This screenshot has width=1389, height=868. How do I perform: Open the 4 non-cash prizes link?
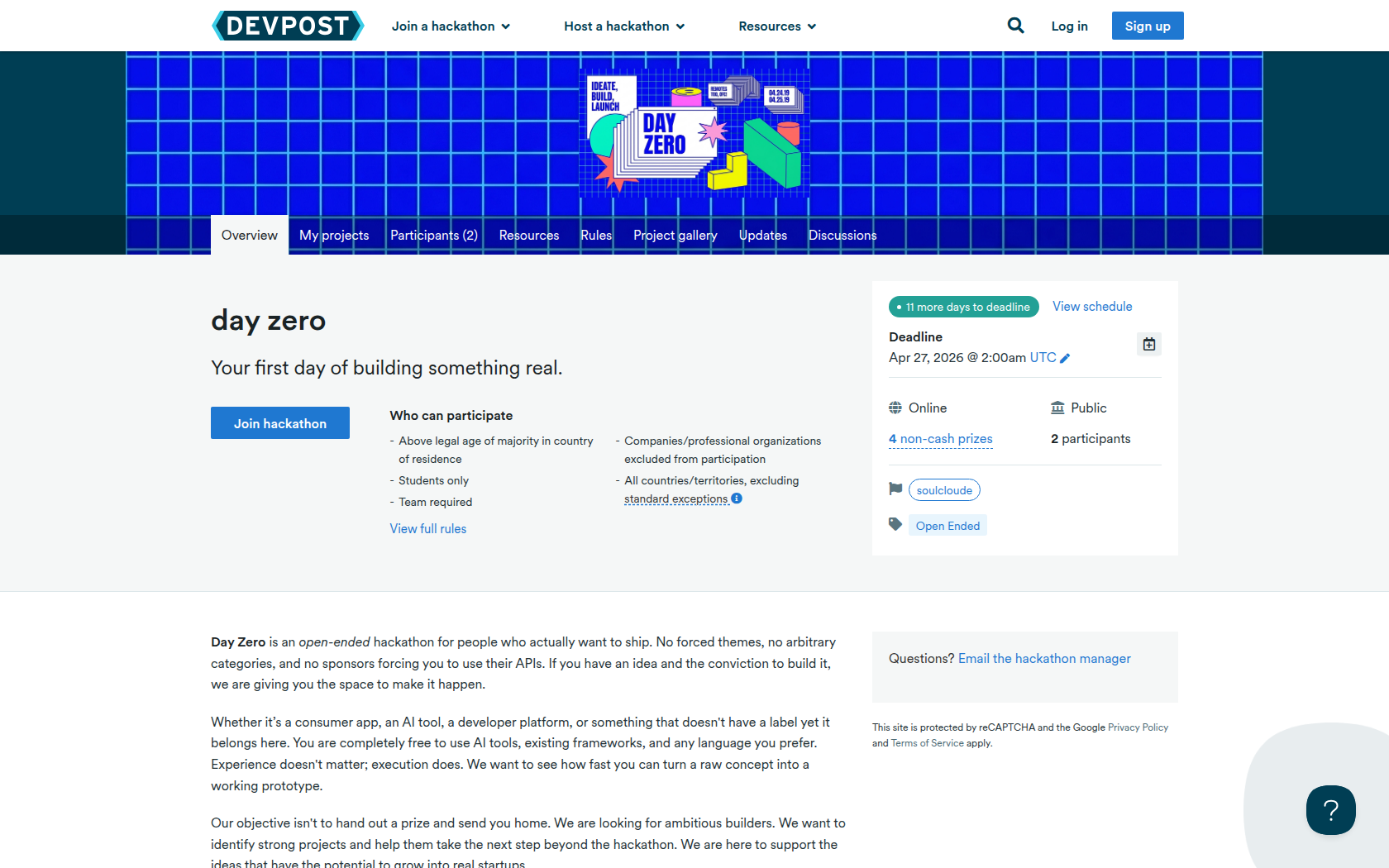tap(941, 439)
